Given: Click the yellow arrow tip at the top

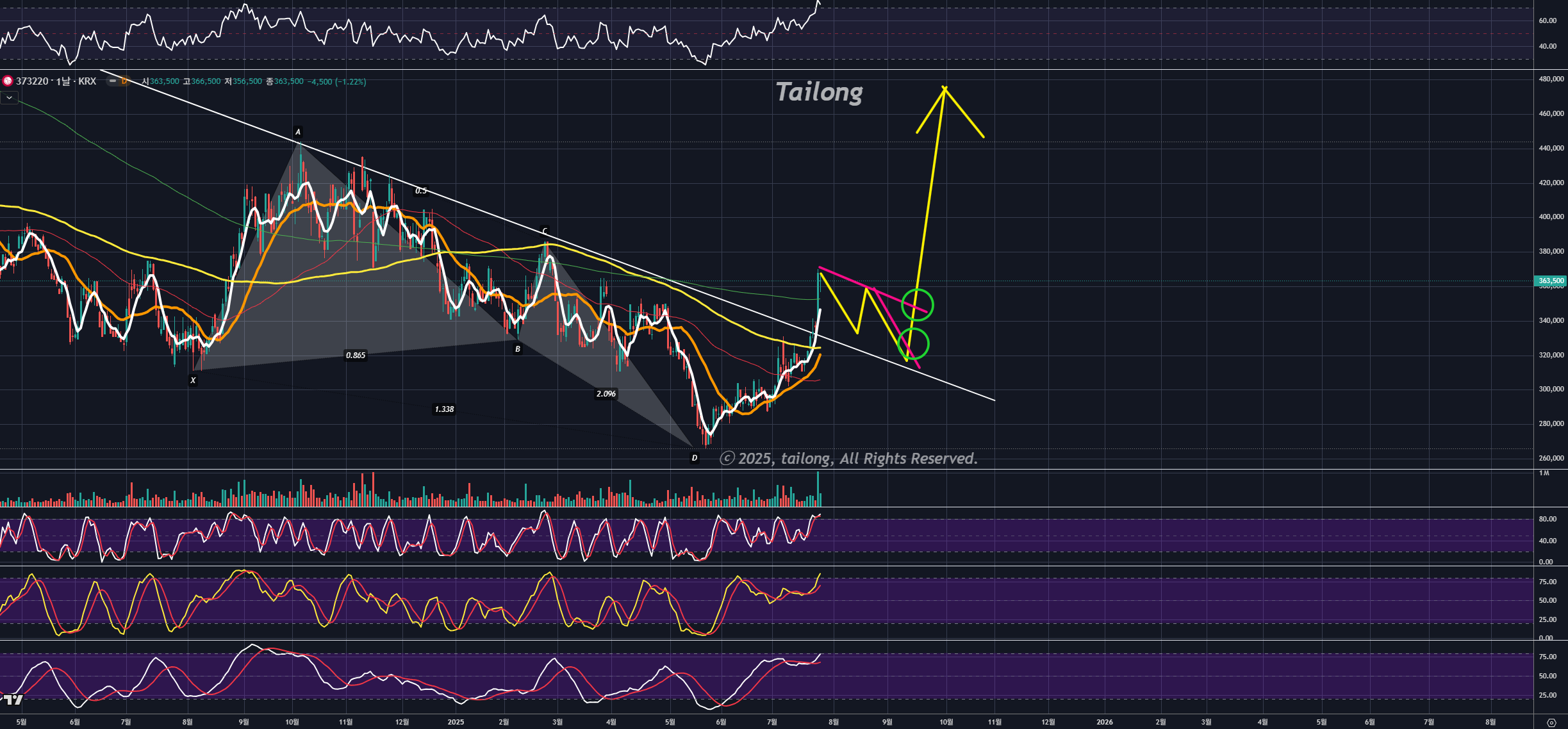Looking at the screenshot, I should click(945, 88).
